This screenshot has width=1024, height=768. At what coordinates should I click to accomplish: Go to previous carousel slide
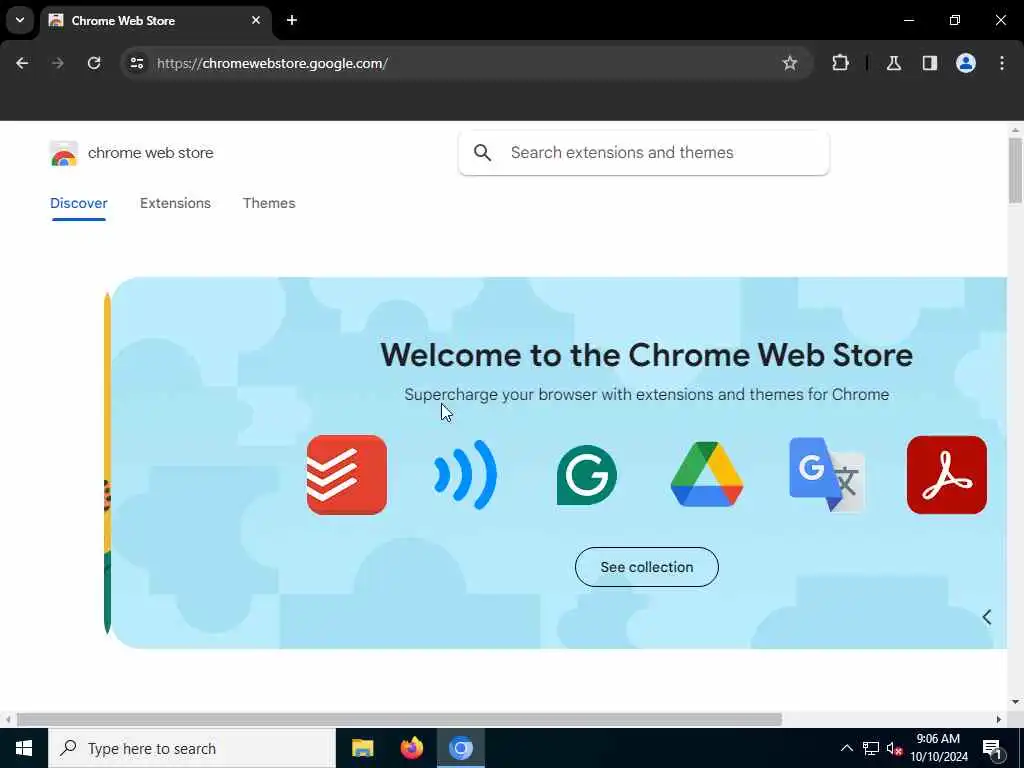pos(987,617)
